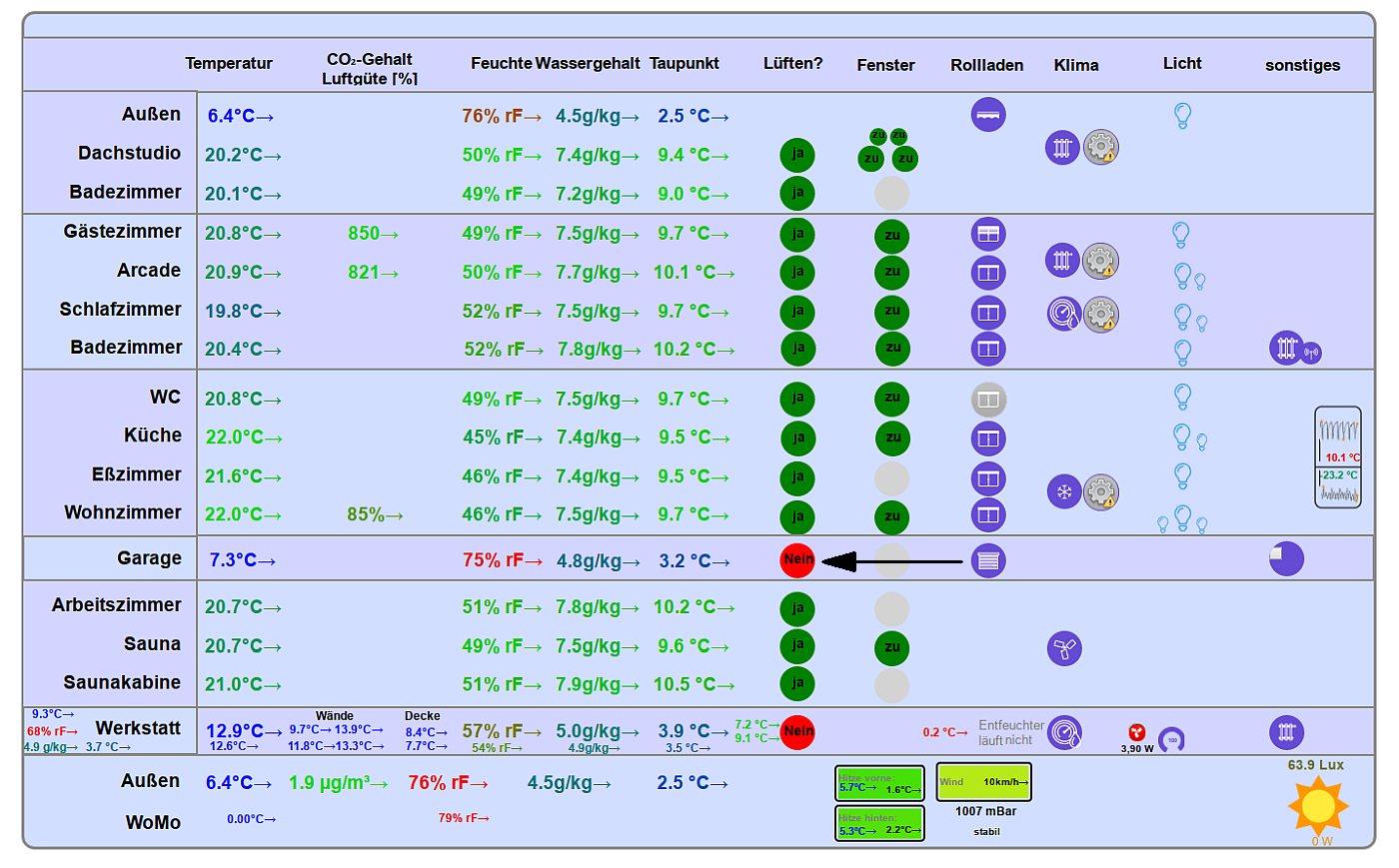Toggle the WC light bulb
The height and width of the screenshot is (868, 1399).
click(1182, 397)
